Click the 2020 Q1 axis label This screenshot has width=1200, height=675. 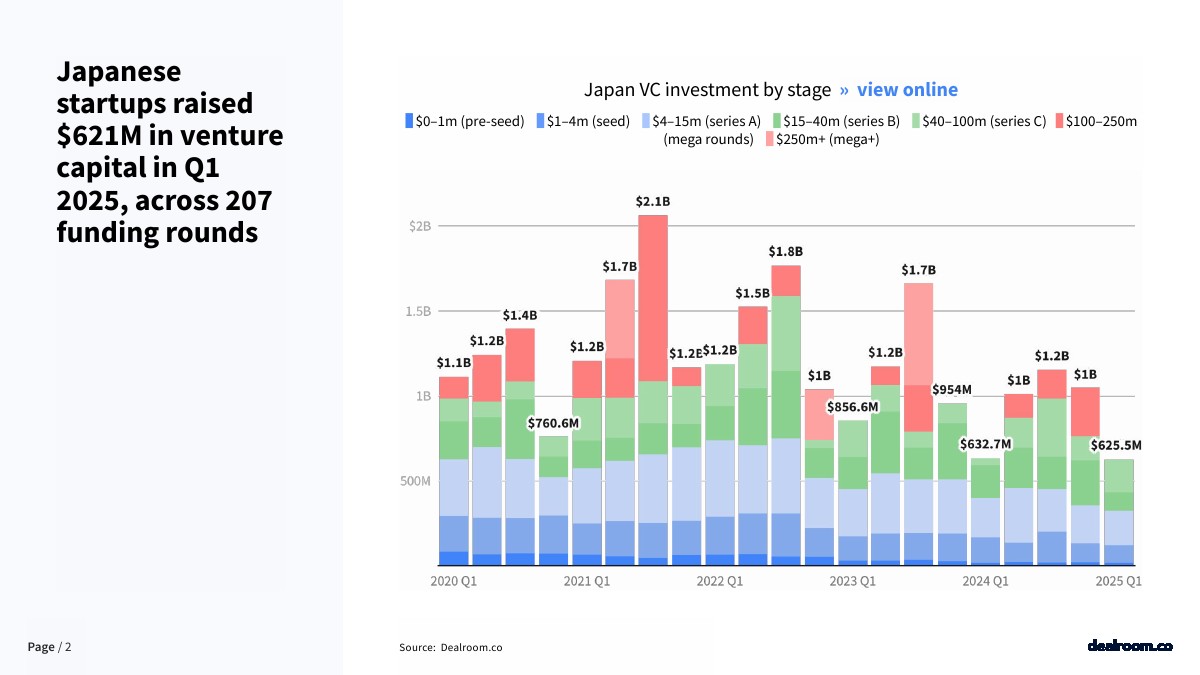coord(453,581)
